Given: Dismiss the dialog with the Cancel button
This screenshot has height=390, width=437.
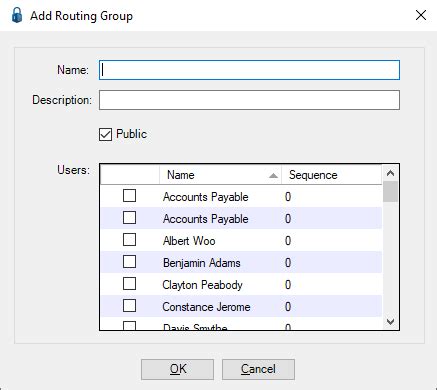Looking at the screenshot, I should 258,369.
